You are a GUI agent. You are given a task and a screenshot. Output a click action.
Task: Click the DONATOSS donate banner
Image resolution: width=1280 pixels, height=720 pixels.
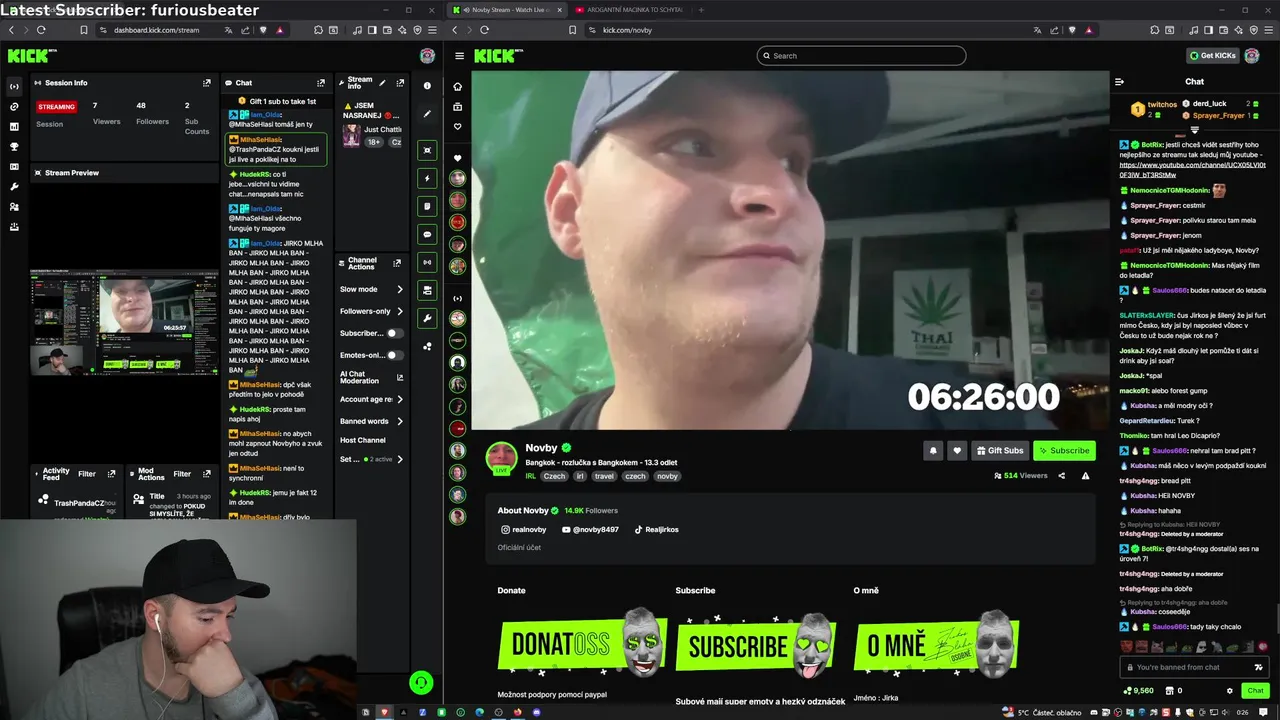(x=582, y=643)
